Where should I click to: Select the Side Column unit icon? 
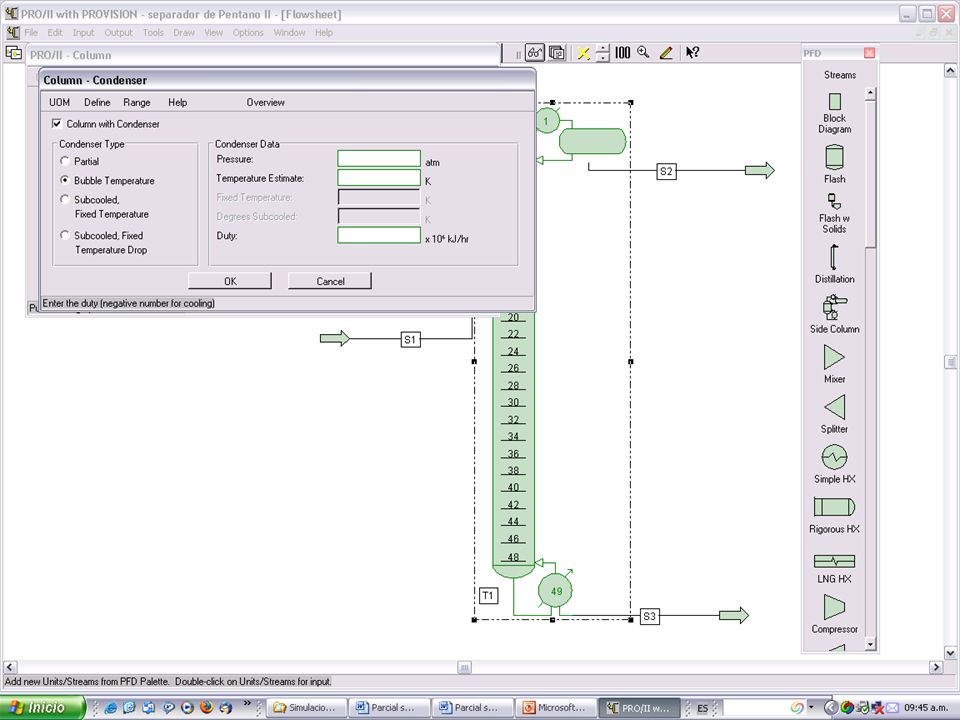coord(834,307)
